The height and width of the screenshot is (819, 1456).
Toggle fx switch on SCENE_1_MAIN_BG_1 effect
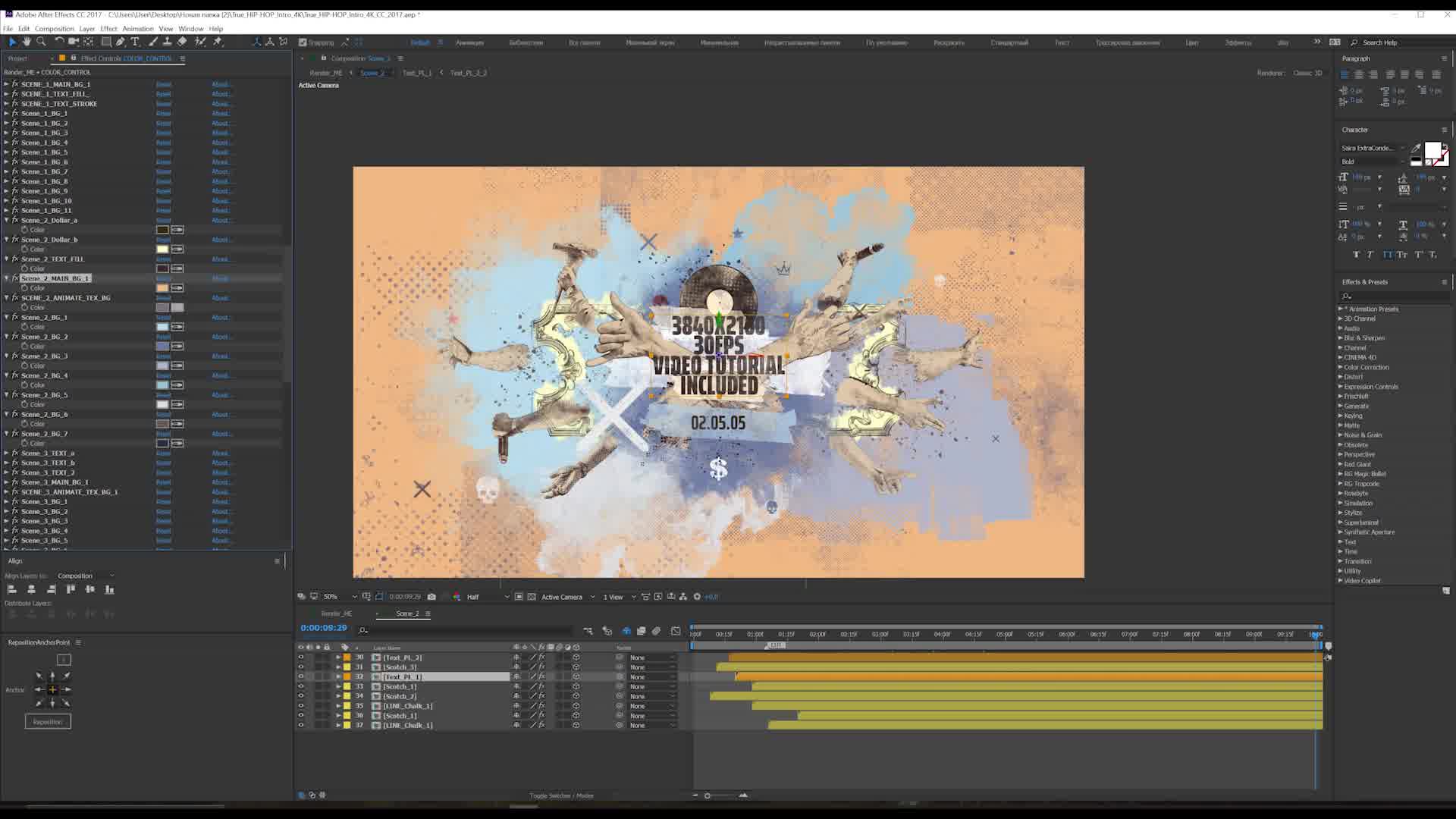pyautogui.click(x=15, y=84)
